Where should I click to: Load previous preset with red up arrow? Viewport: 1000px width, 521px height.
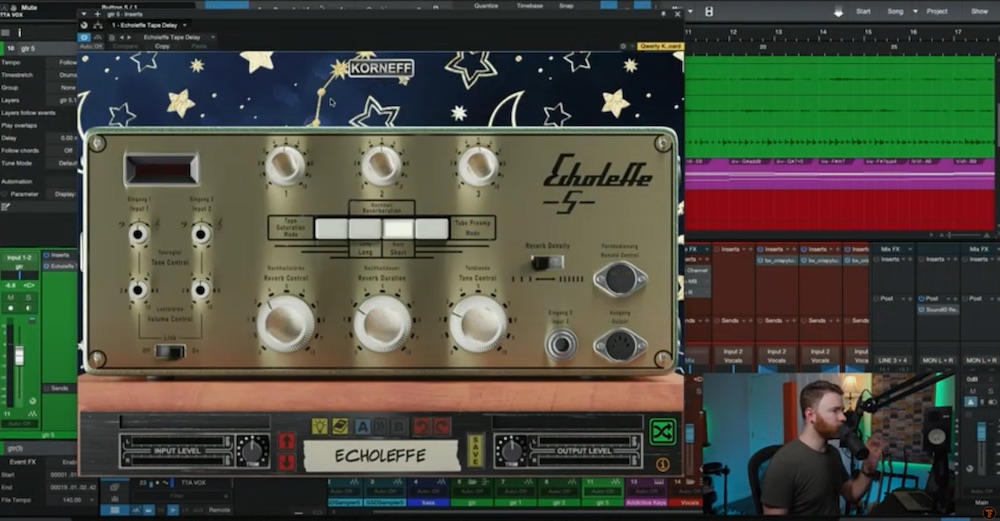(x=286, y=441)
